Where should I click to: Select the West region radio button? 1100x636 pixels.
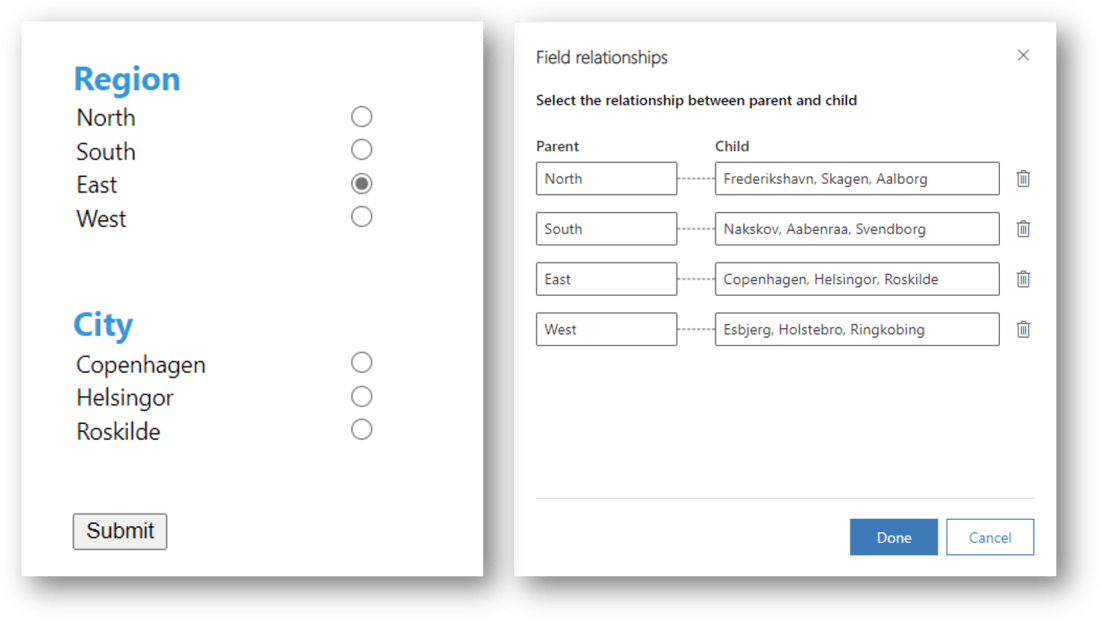pyautogui.click(x=362, y=217)
